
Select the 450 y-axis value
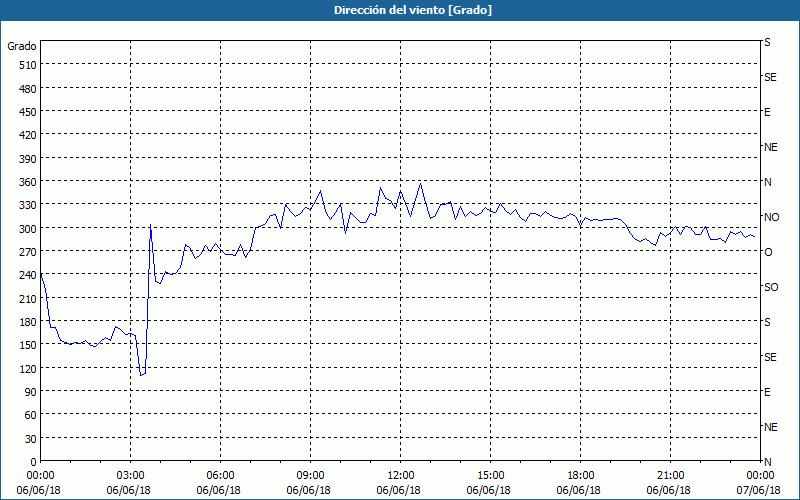click(28, 112)
